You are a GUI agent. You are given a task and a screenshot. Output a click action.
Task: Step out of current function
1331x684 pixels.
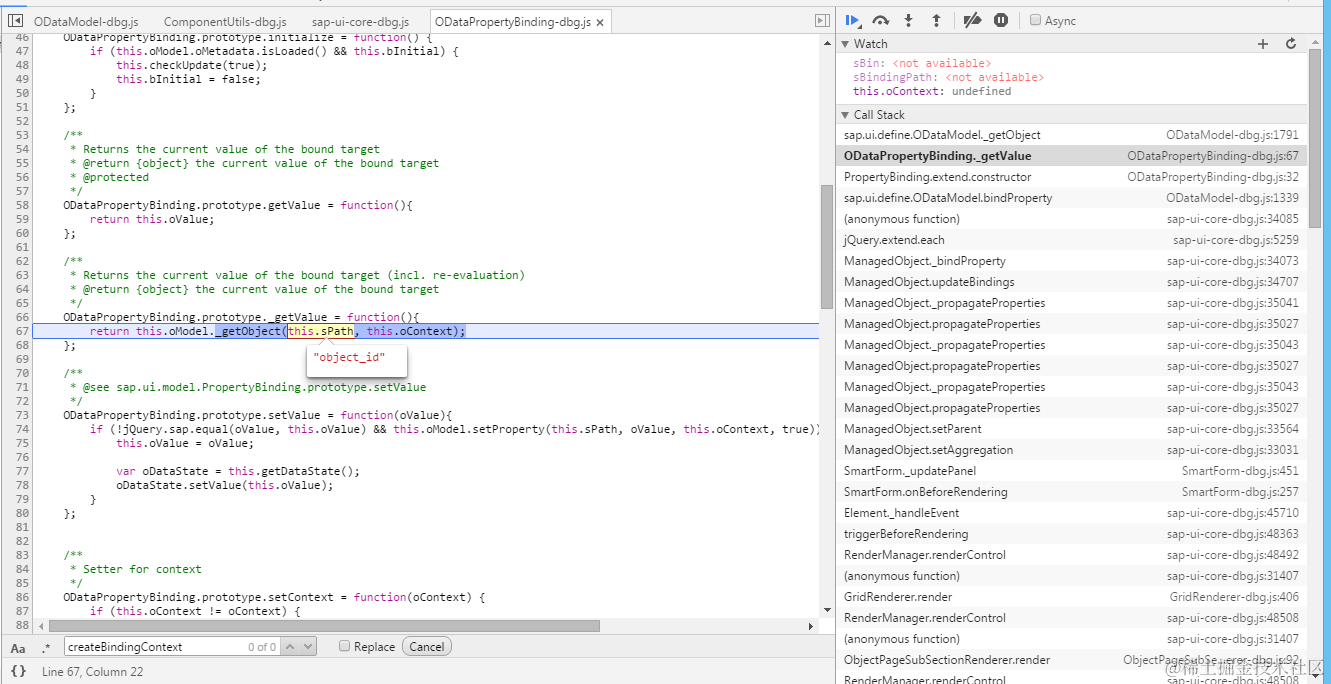pyautogui.click(x=936, y=20)
